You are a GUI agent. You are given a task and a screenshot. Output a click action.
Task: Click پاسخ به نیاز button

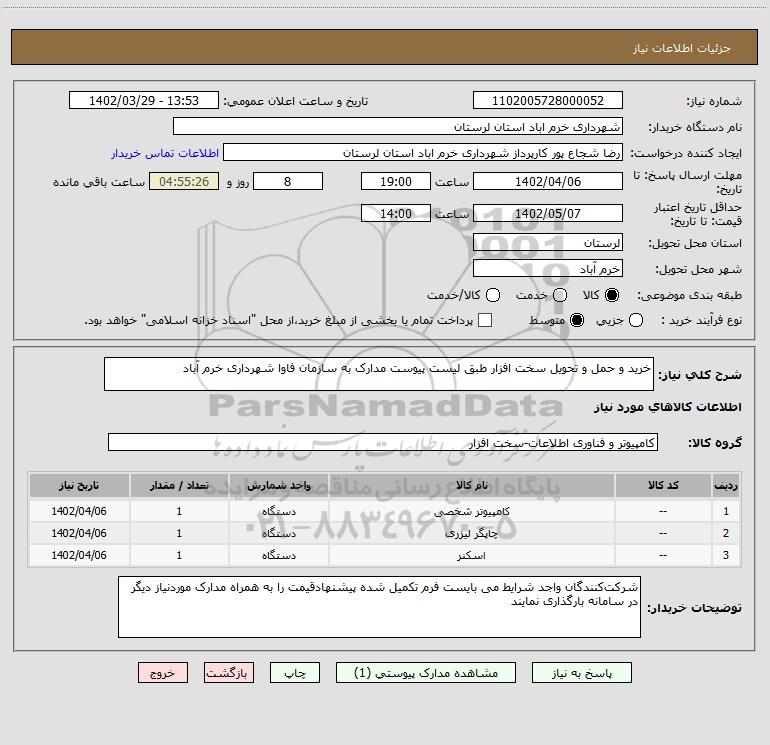pos(582,673)
